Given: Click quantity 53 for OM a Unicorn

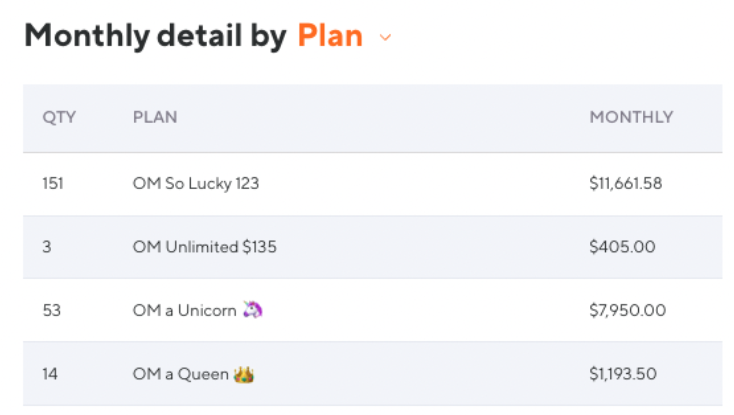Looking at the screenshot, I should (51, 310).
